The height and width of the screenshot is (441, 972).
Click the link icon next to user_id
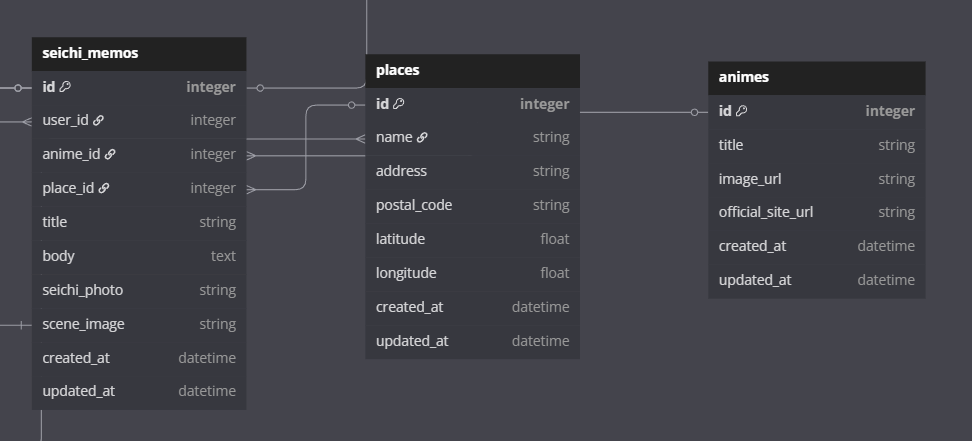[98, 121]
